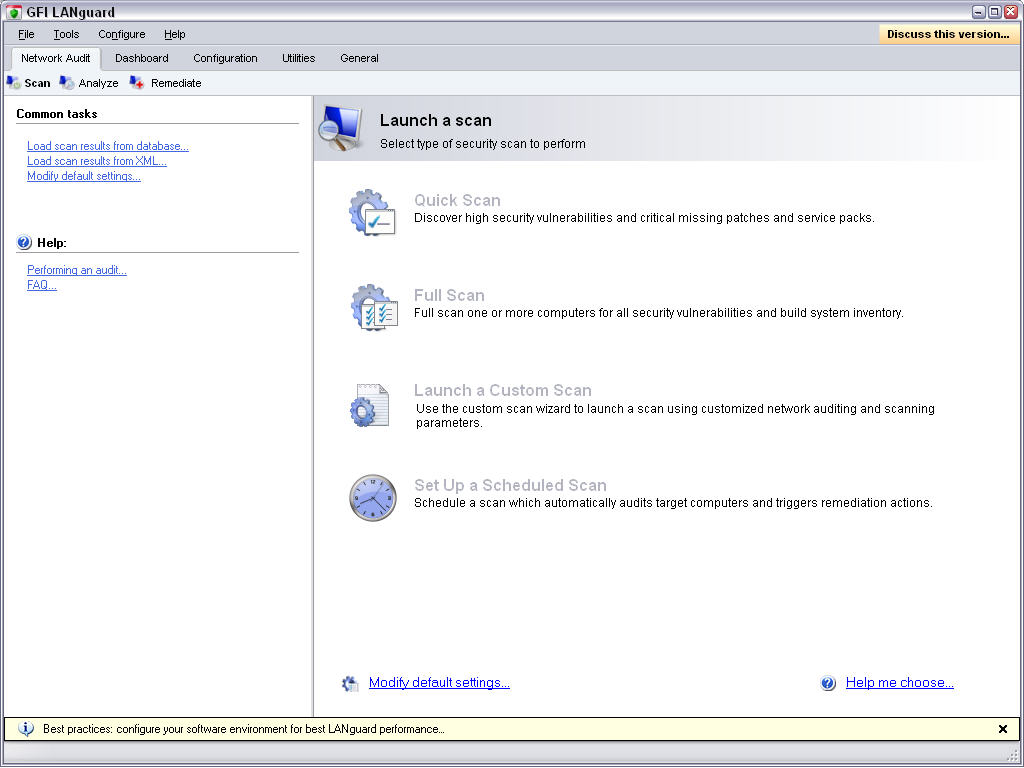1024x768 pixels.
Task: Start the Quick Scan option
Action: (457, 200)
